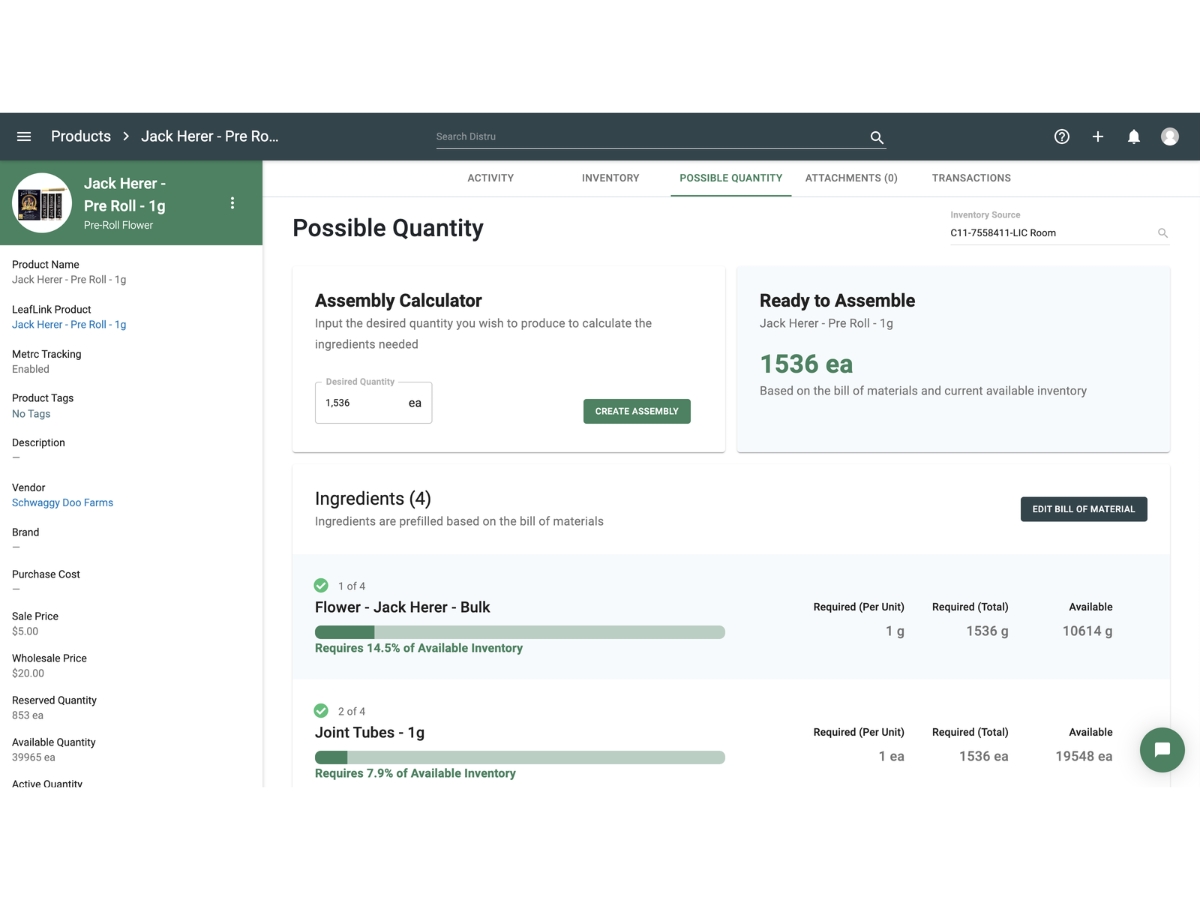Open the product three-dot options menu
This screenshot has height=900, width=1200.
pyautogui.click(x=233, y=203)
